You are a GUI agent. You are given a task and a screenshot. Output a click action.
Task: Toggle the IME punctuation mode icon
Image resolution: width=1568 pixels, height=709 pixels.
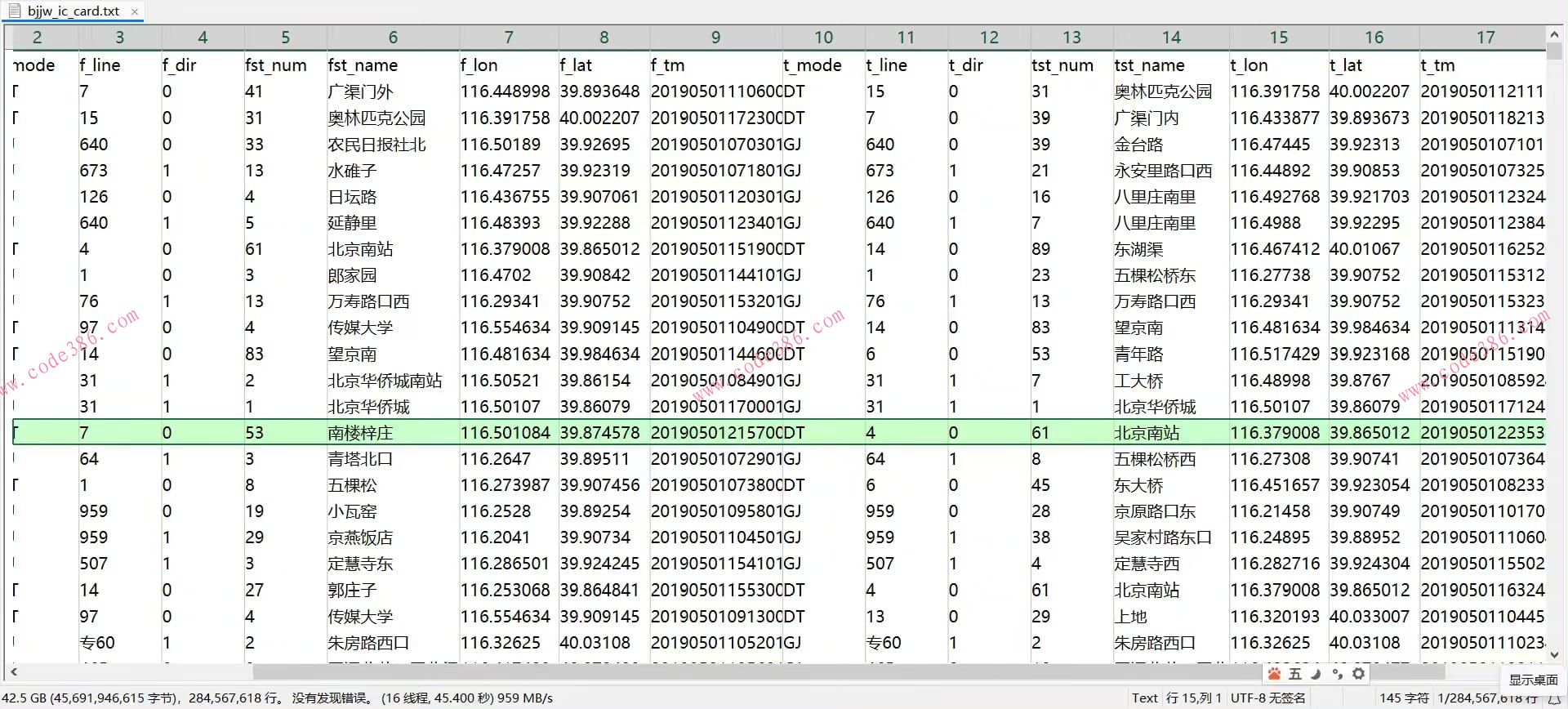(1337, 674)
